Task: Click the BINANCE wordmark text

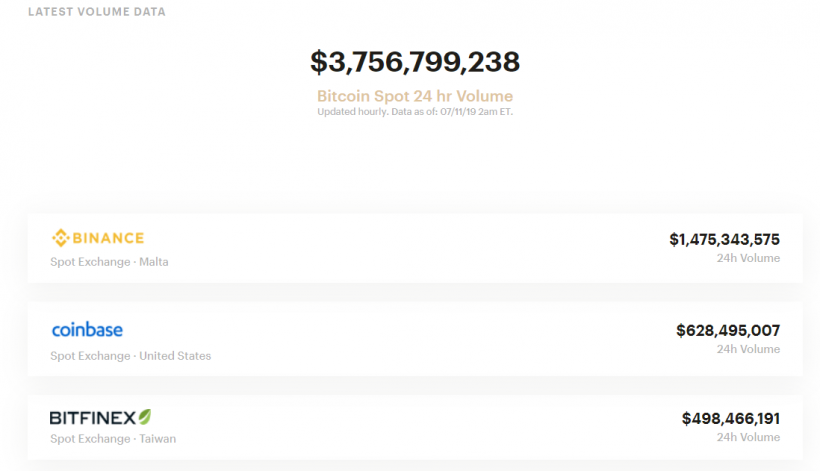Action: [x=107, y=238]
